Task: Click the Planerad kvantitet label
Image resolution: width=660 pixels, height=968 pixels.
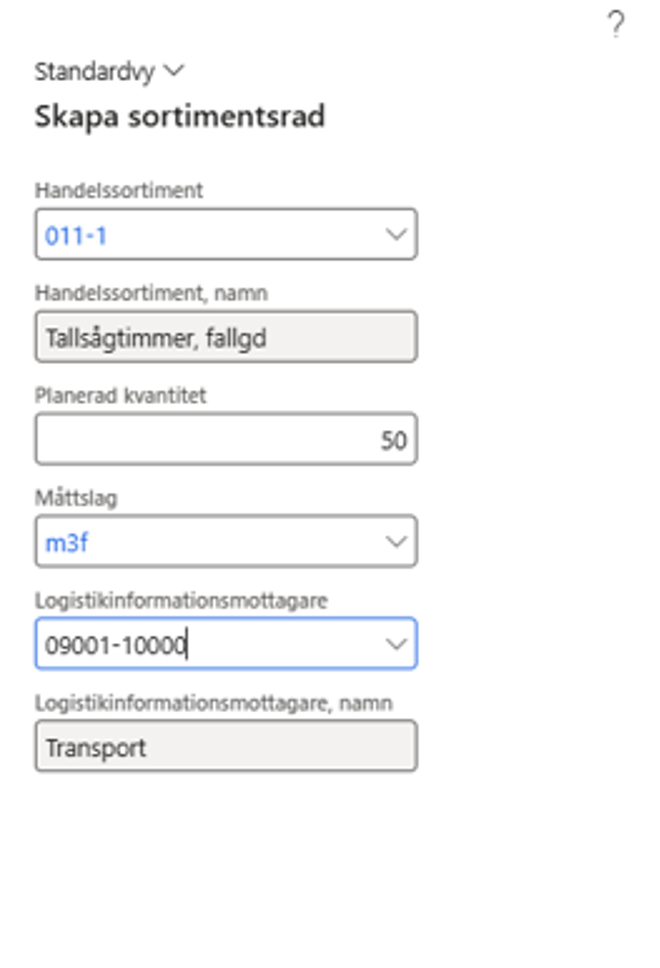Action: [120, 395]
